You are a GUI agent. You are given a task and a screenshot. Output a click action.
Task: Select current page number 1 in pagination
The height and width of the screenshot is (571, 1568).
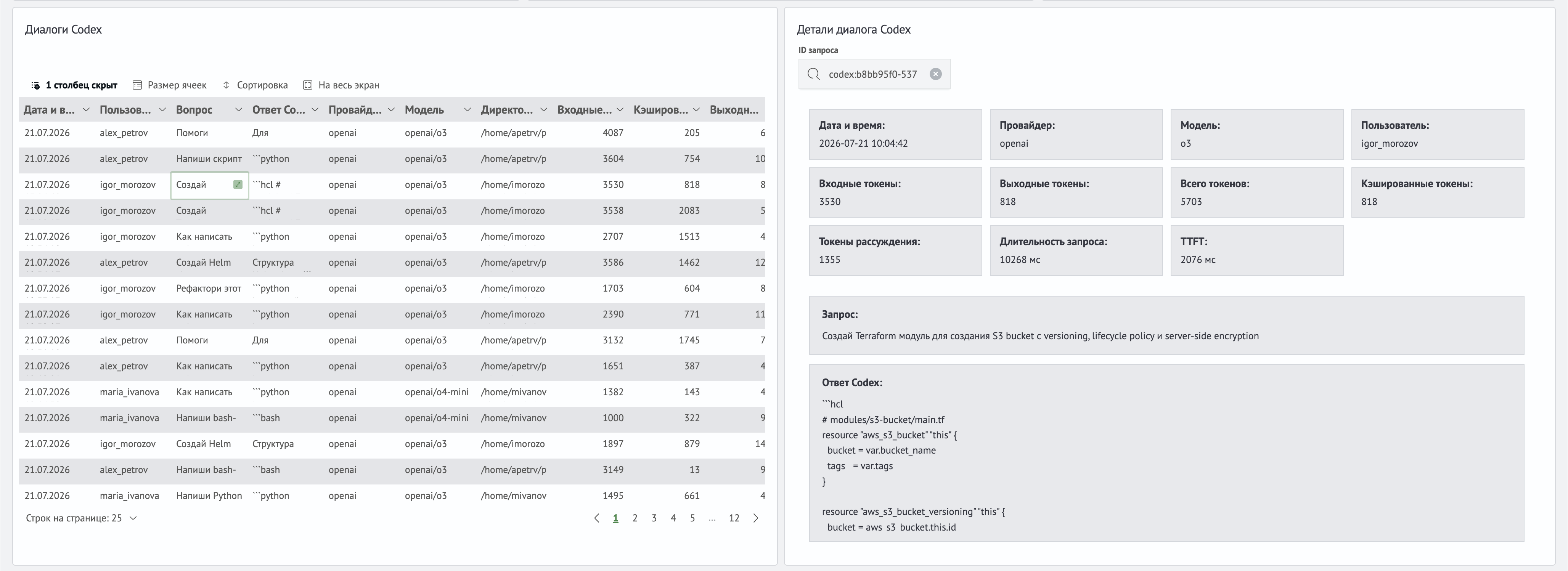coord(615,518)
